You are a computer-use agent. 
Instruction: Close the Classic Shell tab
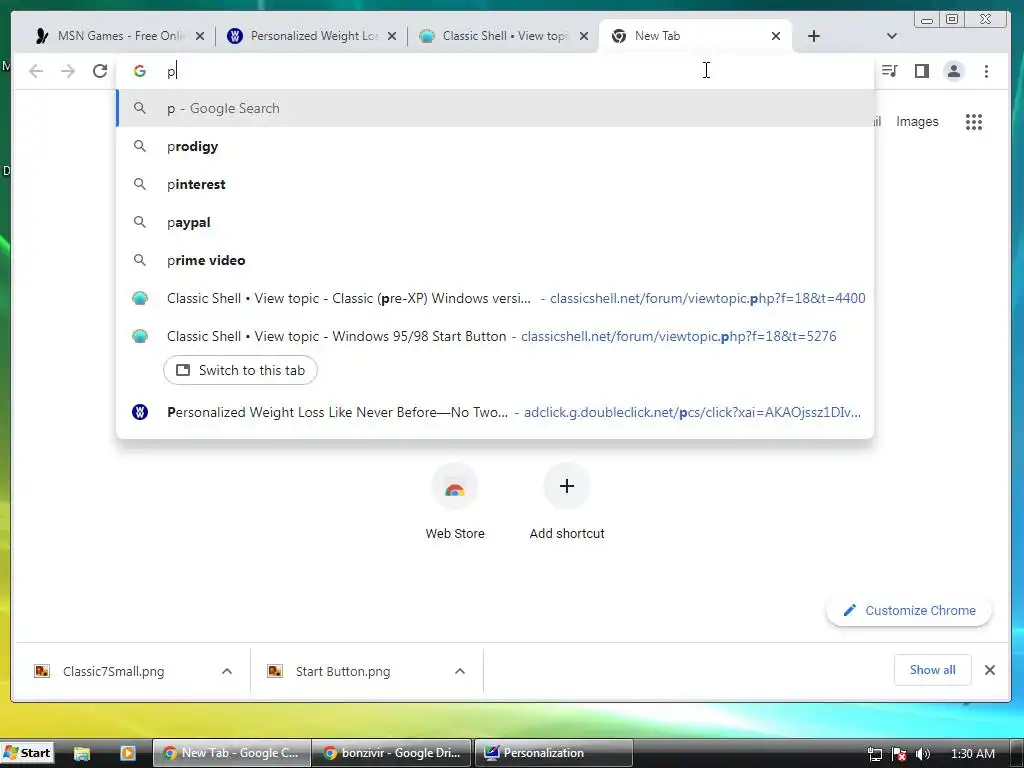[x=584, y=36]
